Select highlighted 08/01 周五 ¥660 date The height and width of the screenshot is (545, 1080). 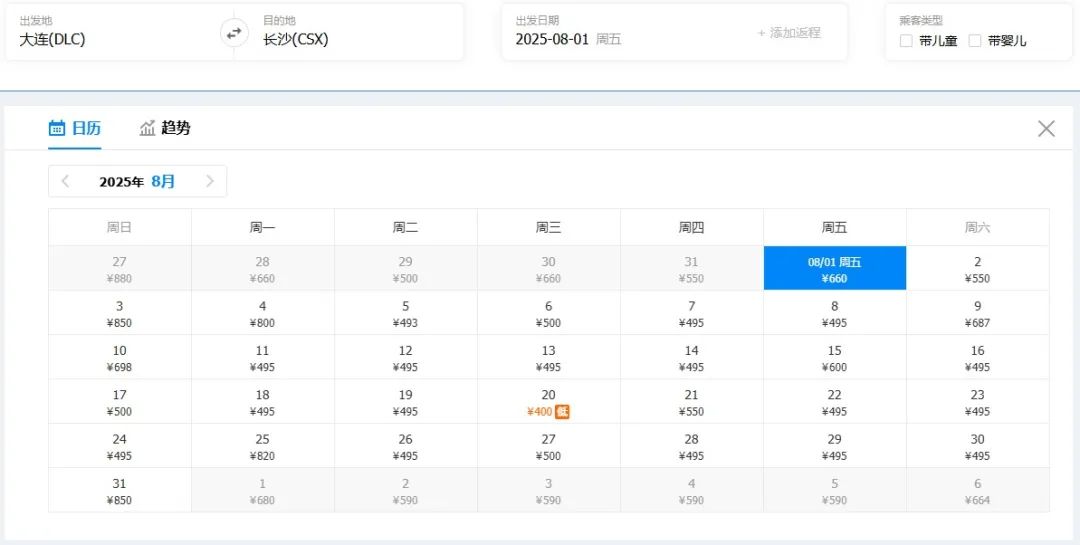pyautogui.click(x=835, y=268)
